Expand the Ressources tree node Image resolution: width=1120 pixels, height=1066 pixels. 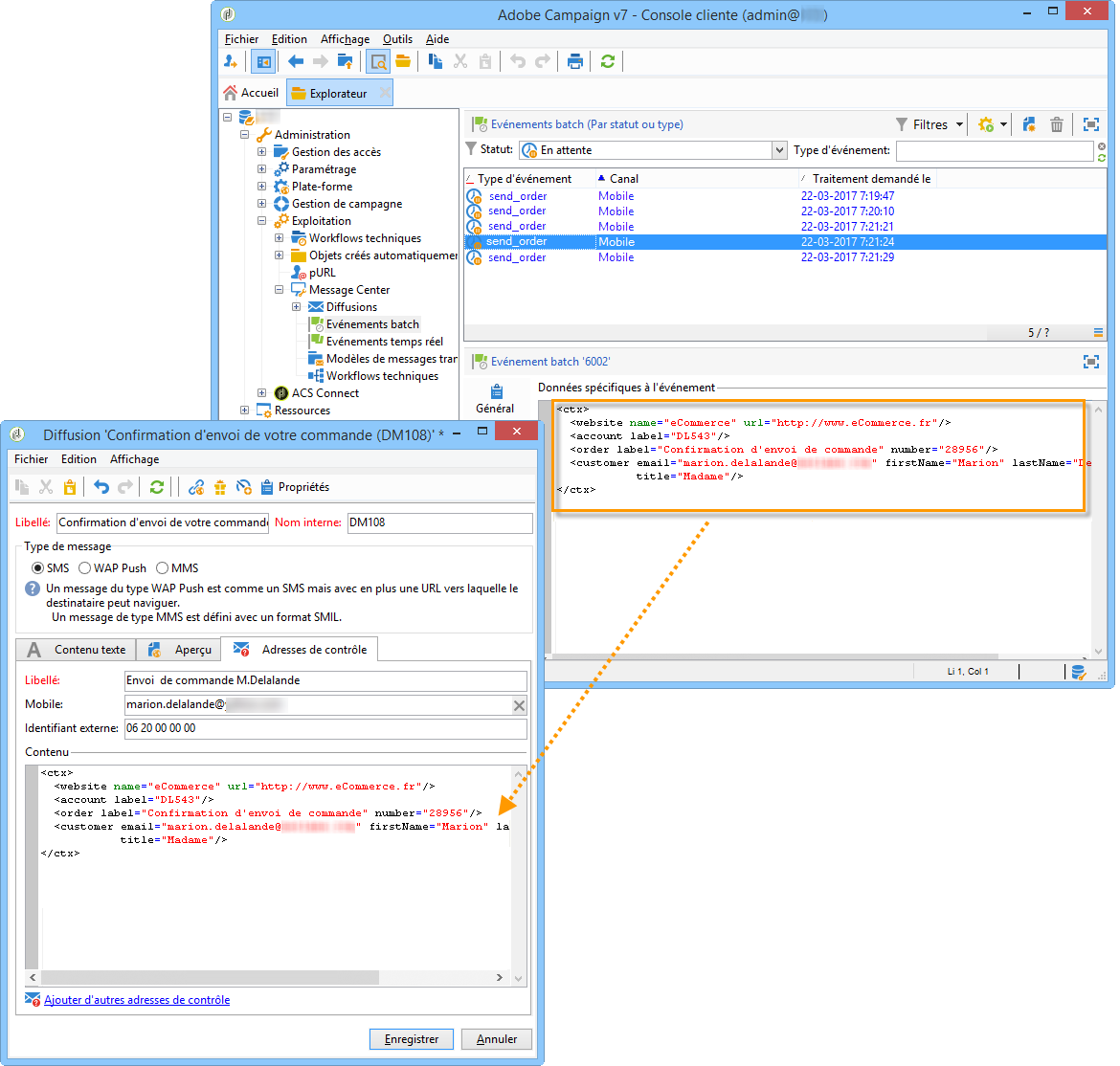tap(244, 410)
